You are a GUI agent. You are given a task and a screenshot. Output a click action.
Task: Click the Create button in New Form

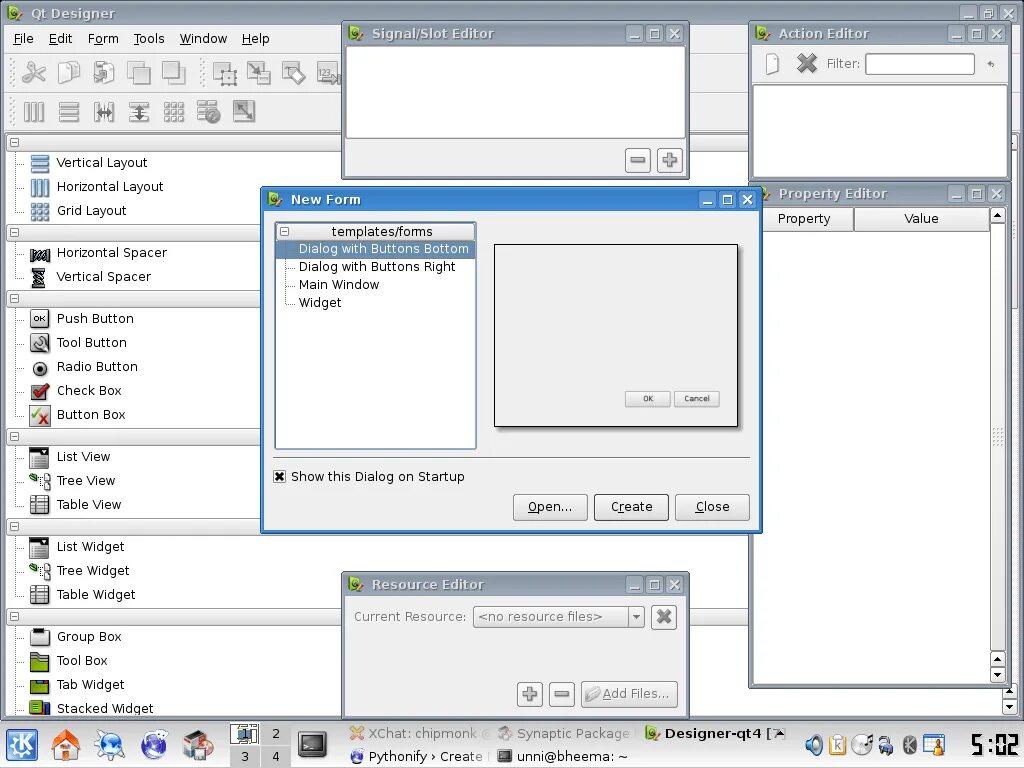(x=632, y=507)
